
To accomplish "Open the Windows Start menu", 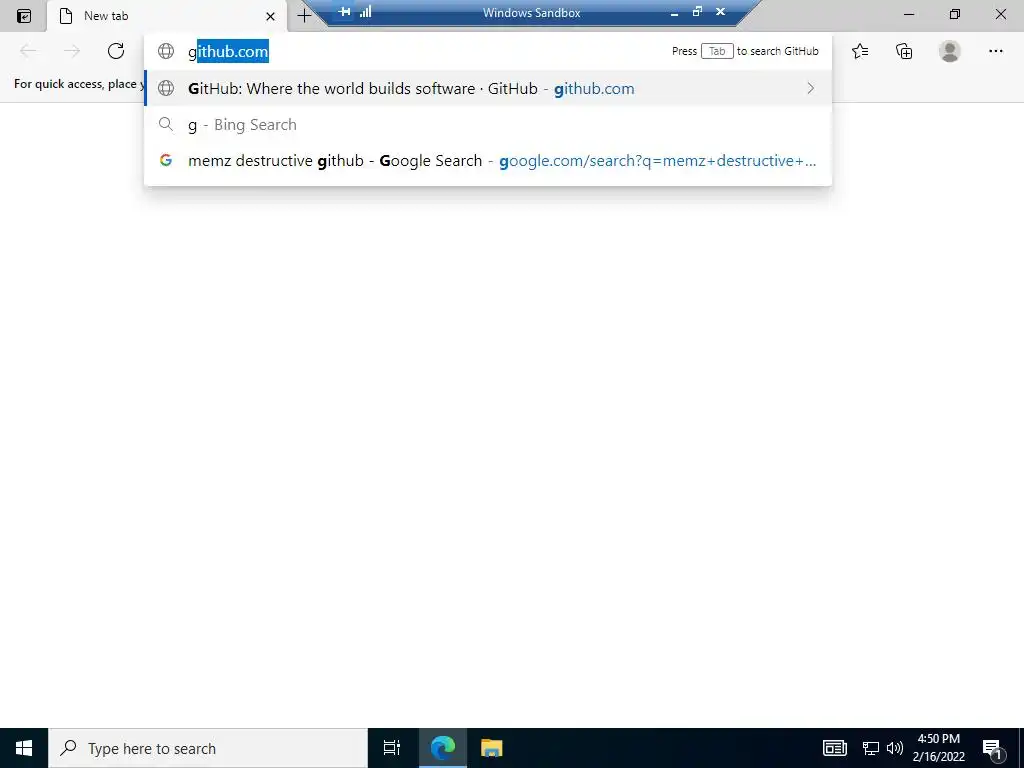I will 24,748.
